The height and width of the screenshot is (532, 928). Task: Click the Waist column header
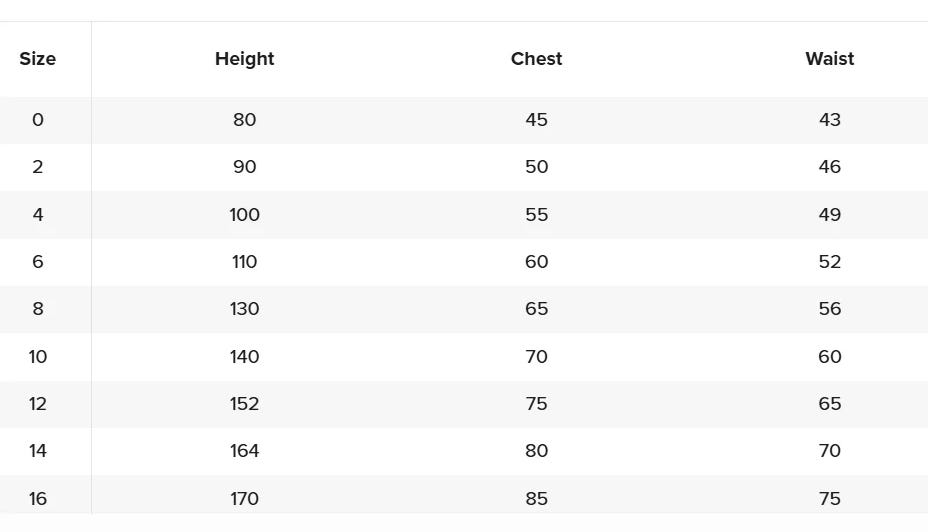(x=829, y=59)
